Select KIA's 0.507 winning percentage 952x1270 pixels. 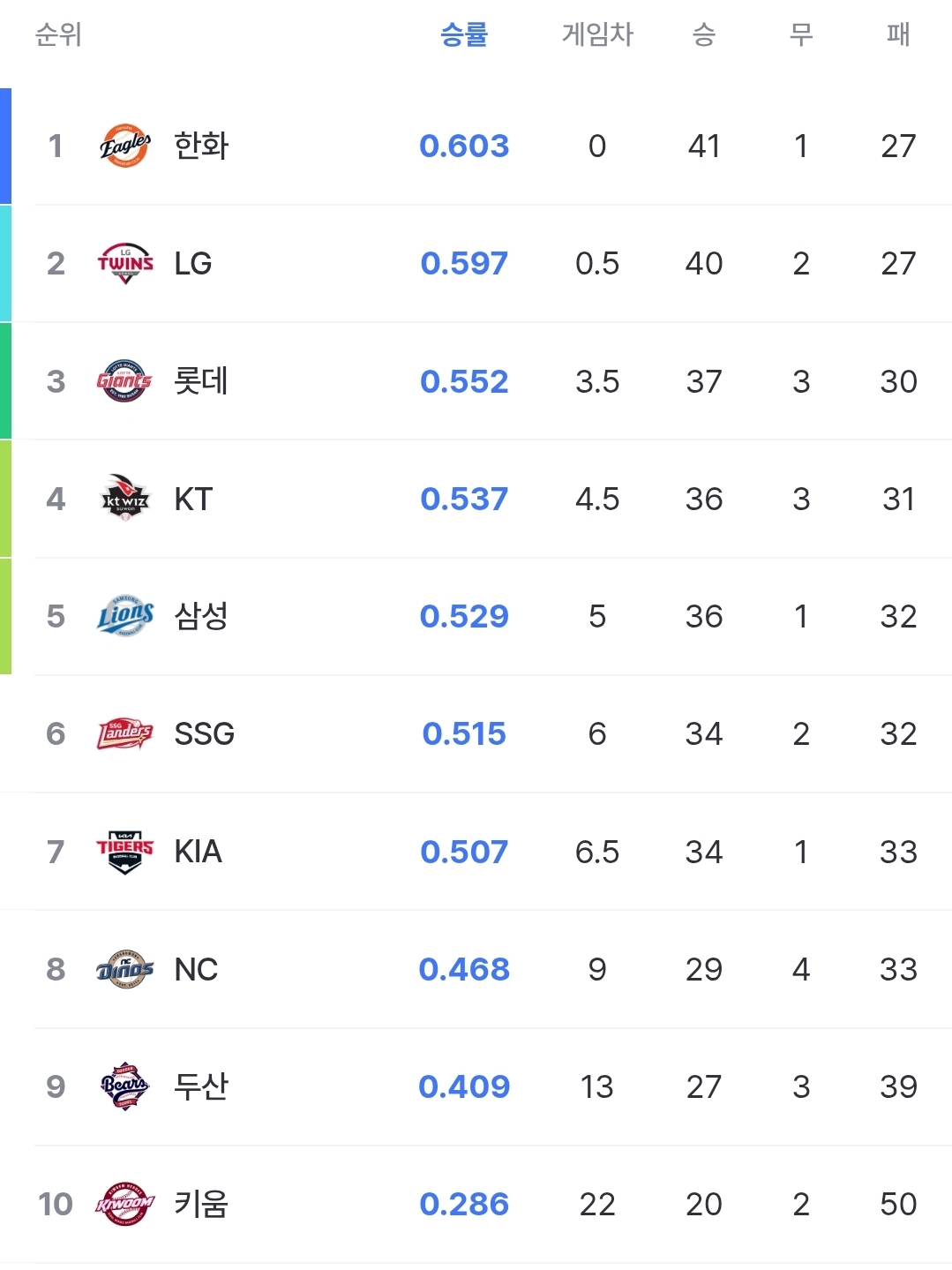point(464,852)
